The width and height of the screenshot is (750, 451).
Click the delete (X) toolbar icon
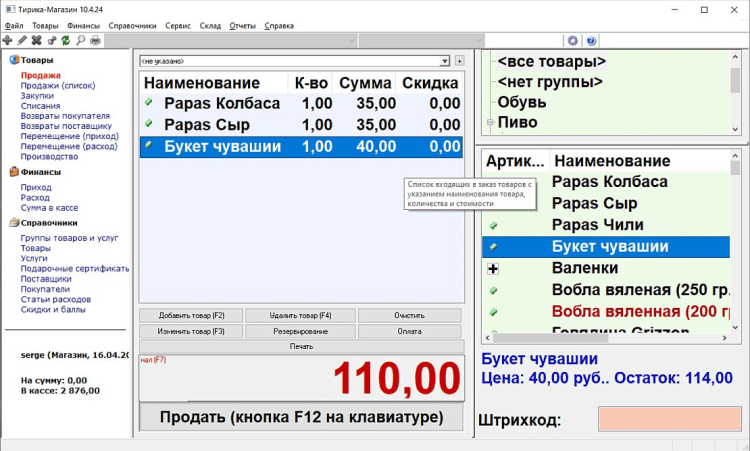(37, 41)
